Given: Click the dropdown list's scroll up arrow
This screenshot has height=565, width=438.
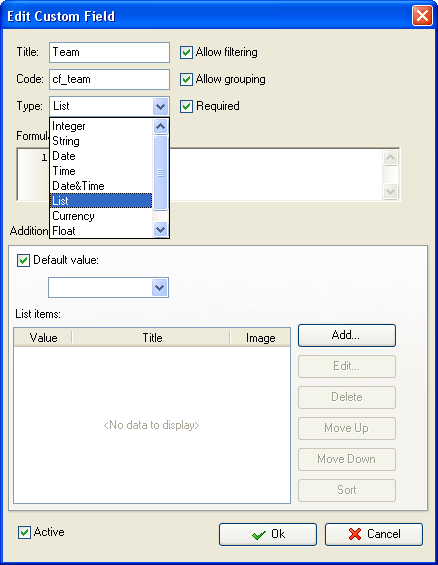Looking at the screenshot, I should click(160, 126).
